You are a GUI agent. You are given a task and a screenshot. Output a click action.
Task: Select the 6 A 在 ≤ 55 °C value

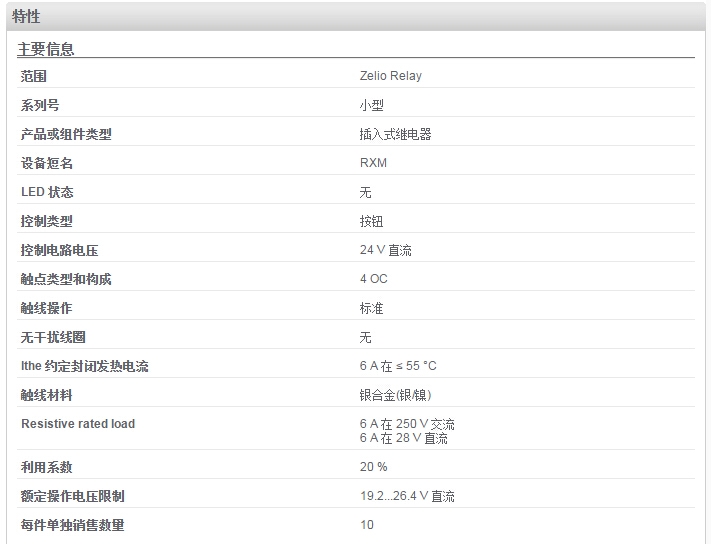(398, 366)
